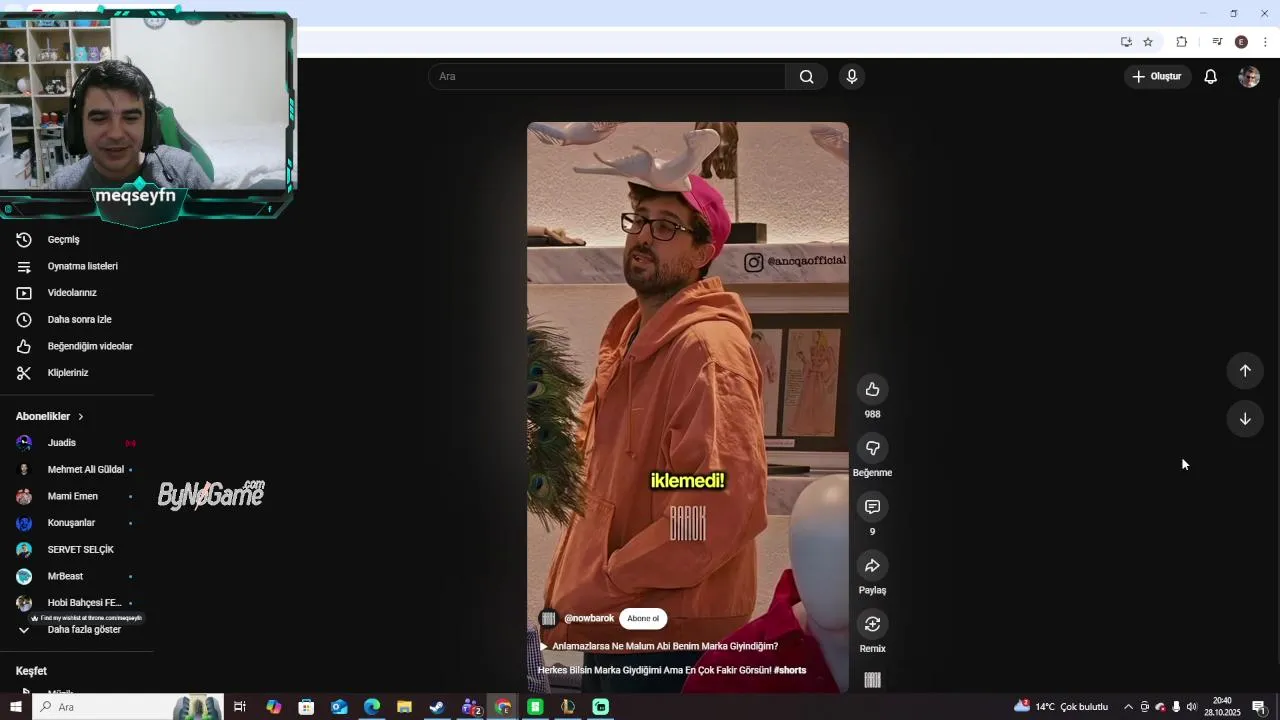The height and width of the screenshot is (720, 1280).
Task: Open the weather widget 14°C Çok bulutlu
Action: point(1061,707)
